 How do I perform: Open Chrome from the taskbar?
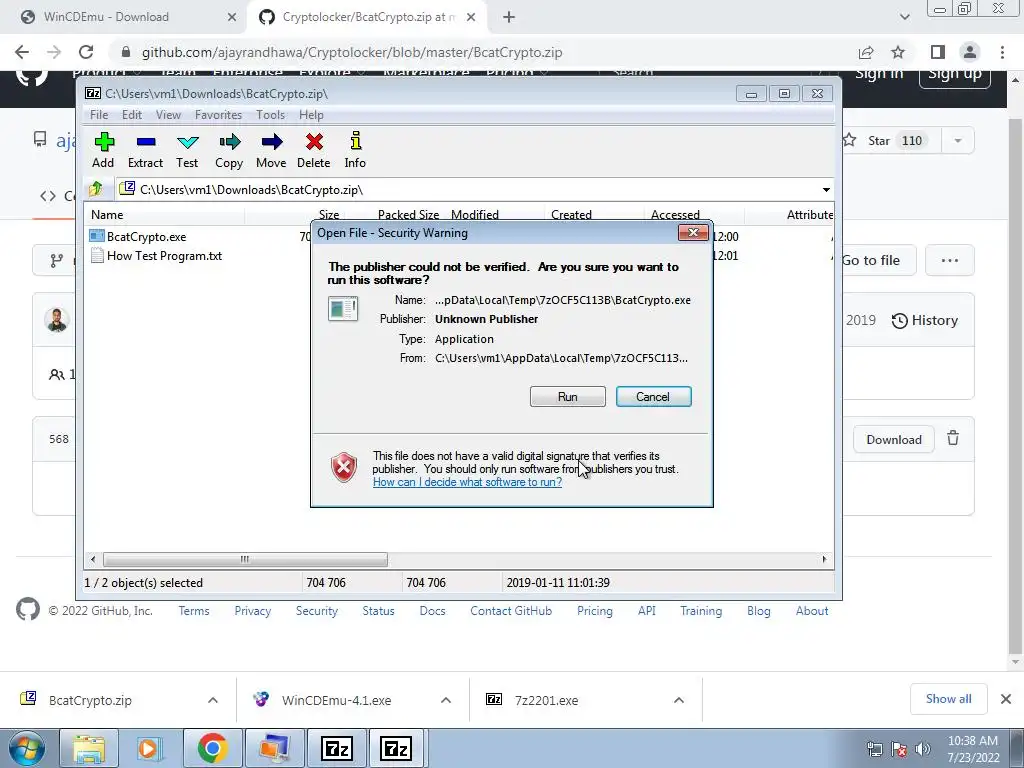(x=212, y=748)
